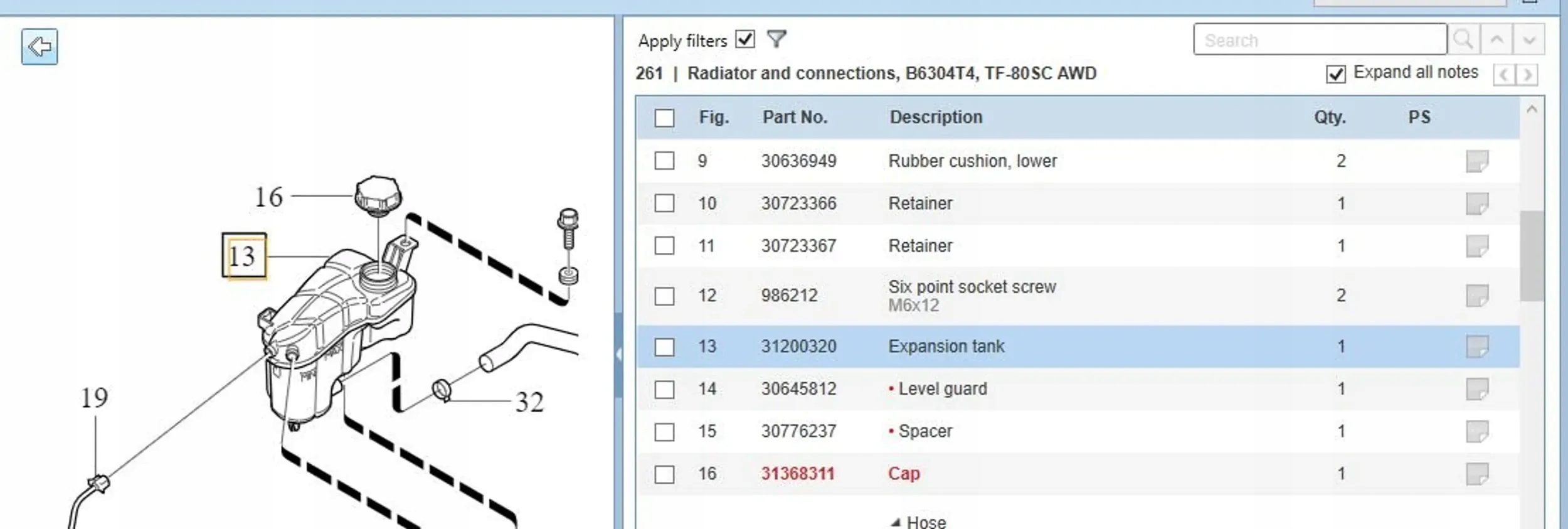The height and width of the screenshot is (529, 1568).
Task: Click the Rubber cushion, lower description
Action: (973, 161)
